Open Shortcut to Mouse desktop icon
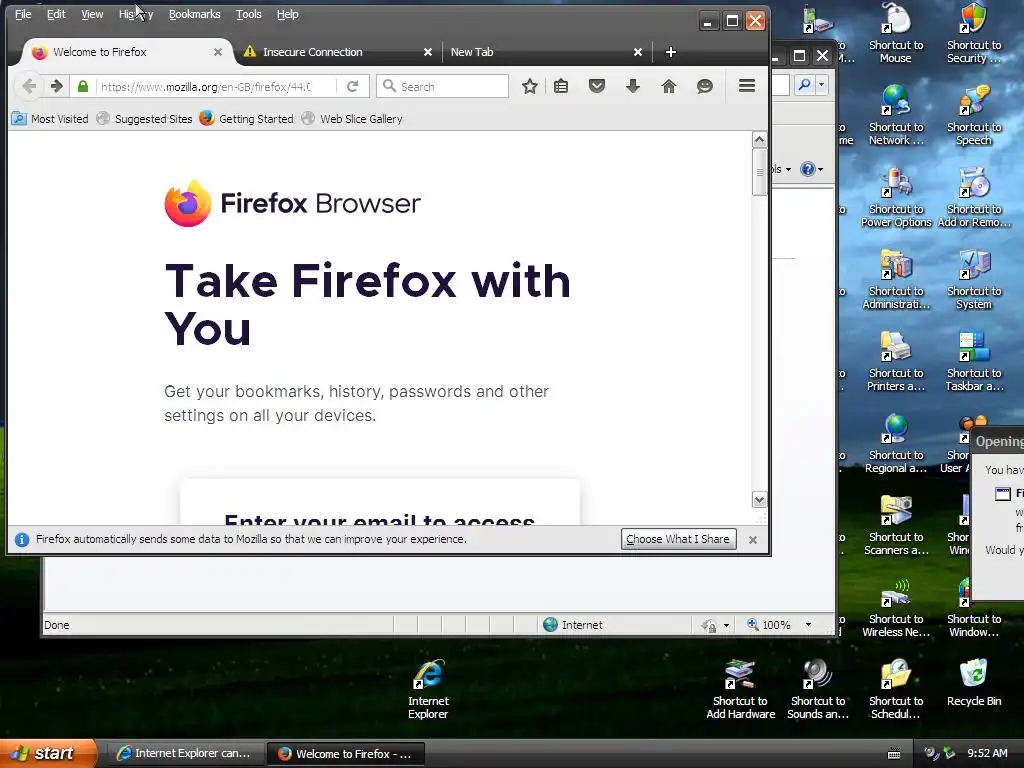1024x768 pixels. pyautogui.click(x=896, y=33)
